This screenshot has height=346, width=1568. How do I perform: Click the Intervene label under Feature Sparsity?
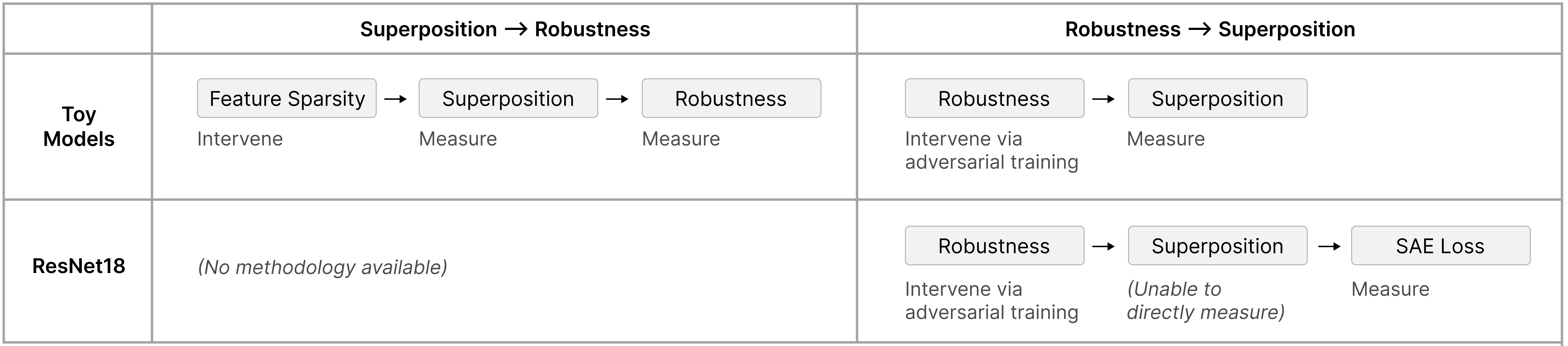point(240,139)
